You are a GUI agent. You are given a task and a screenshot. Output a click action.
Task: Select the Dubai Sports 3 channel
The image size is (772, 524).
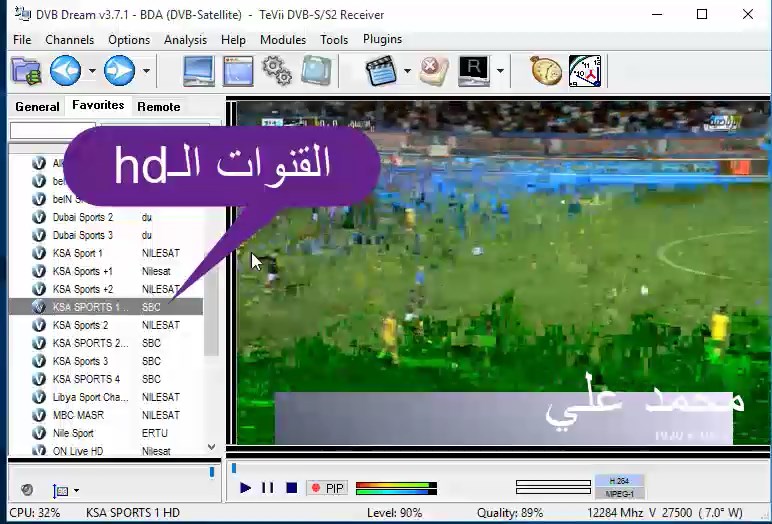[x=106, y=235]
